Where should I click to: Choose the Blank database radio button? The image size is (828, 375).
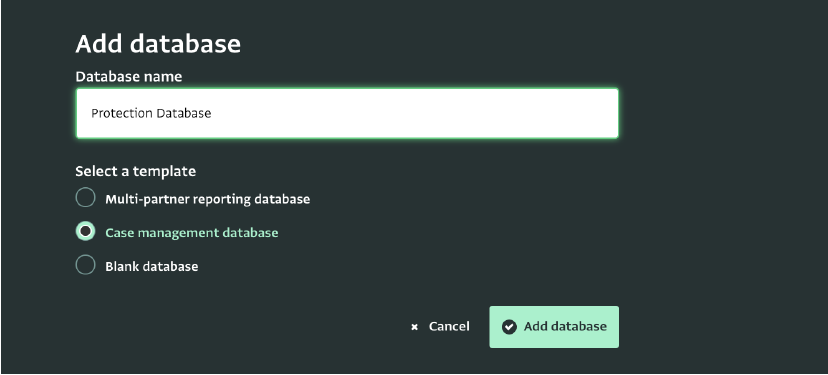pyautogui.click(x=85, y=265)
